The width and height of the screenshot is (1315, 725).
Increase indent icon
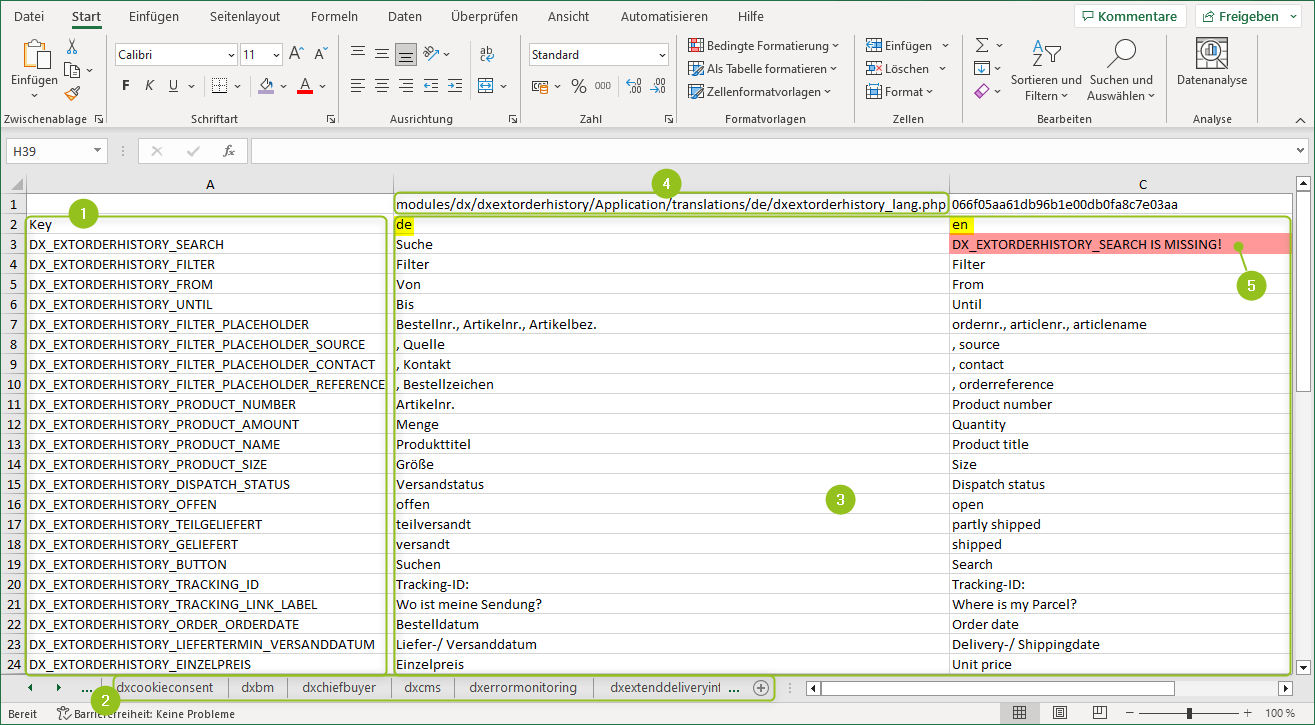click(x=455, y=86)
